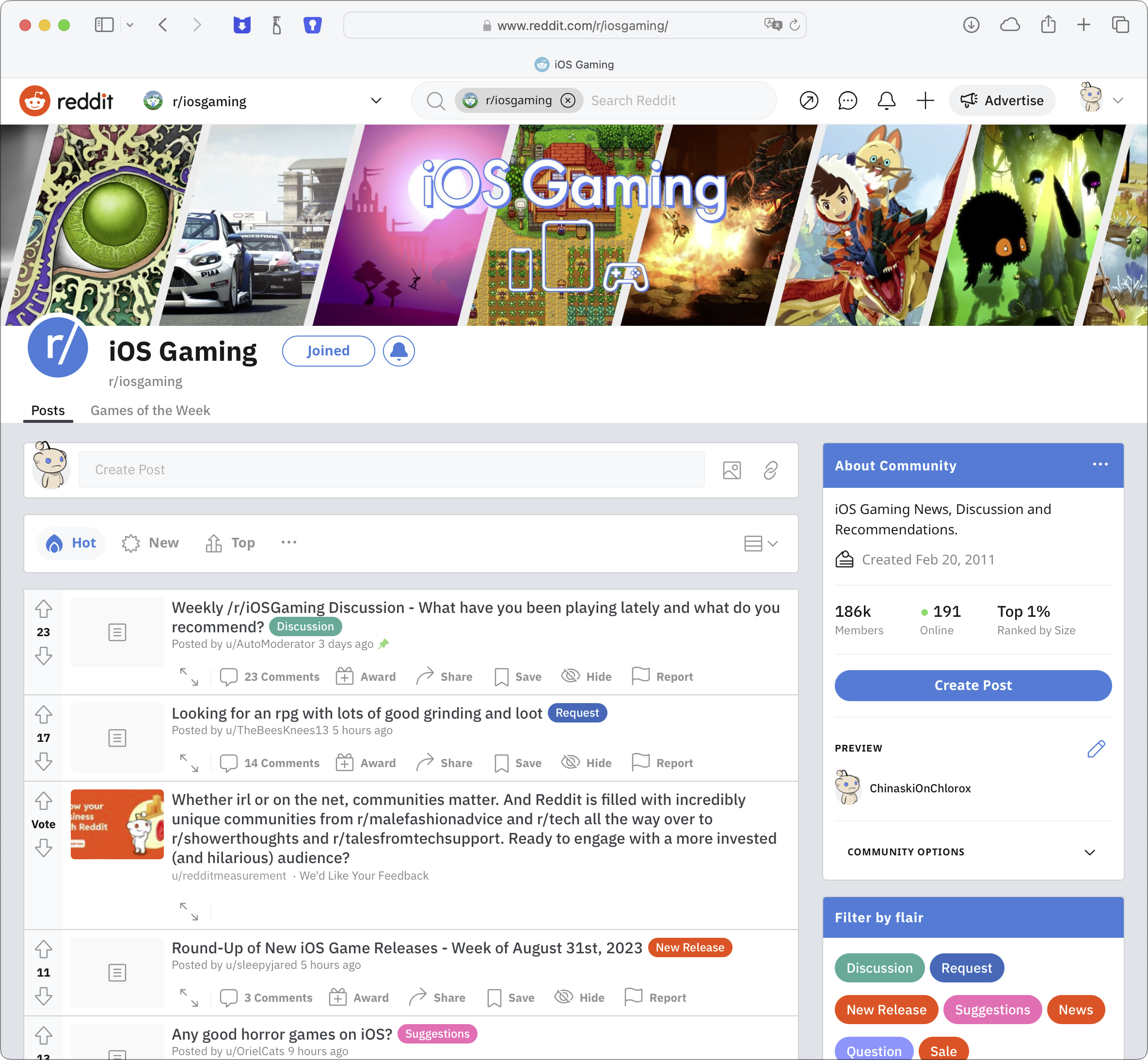The image size is (1148, 1060).
Task: Toggle community notification bell beside Joined
Action: [399, 351]
